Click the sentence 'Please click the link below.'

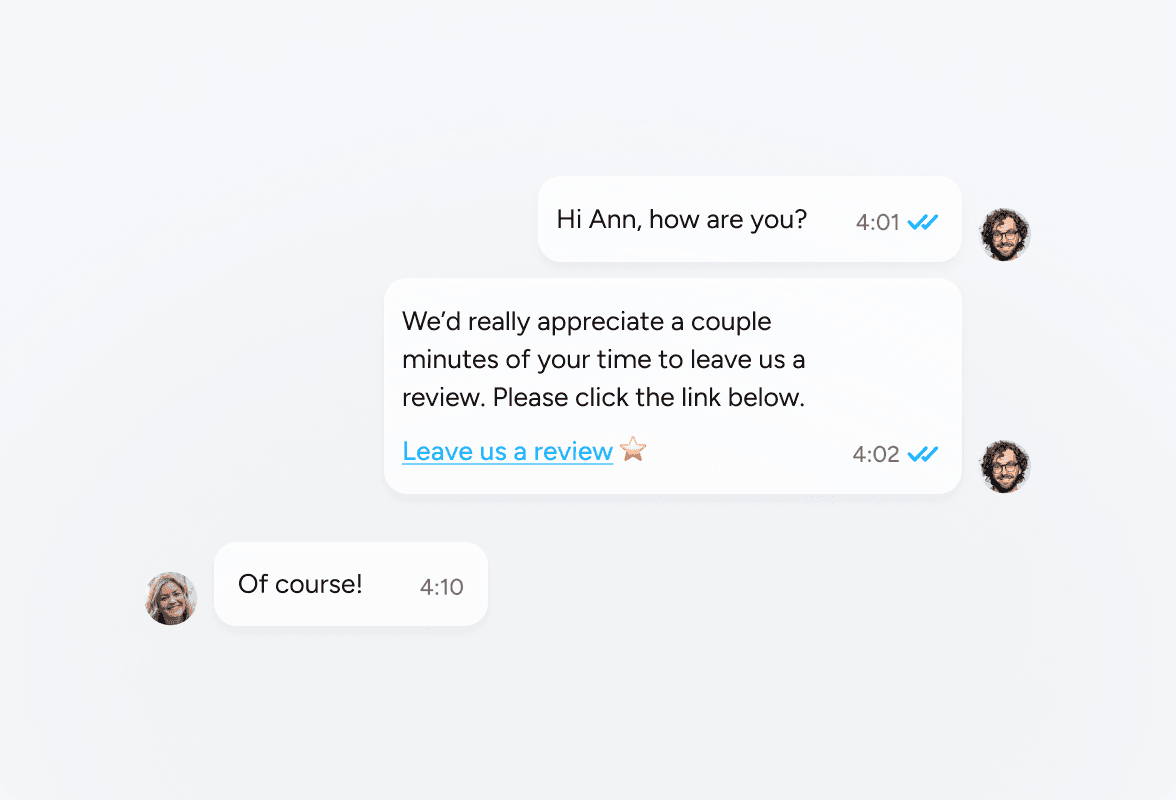649,397
